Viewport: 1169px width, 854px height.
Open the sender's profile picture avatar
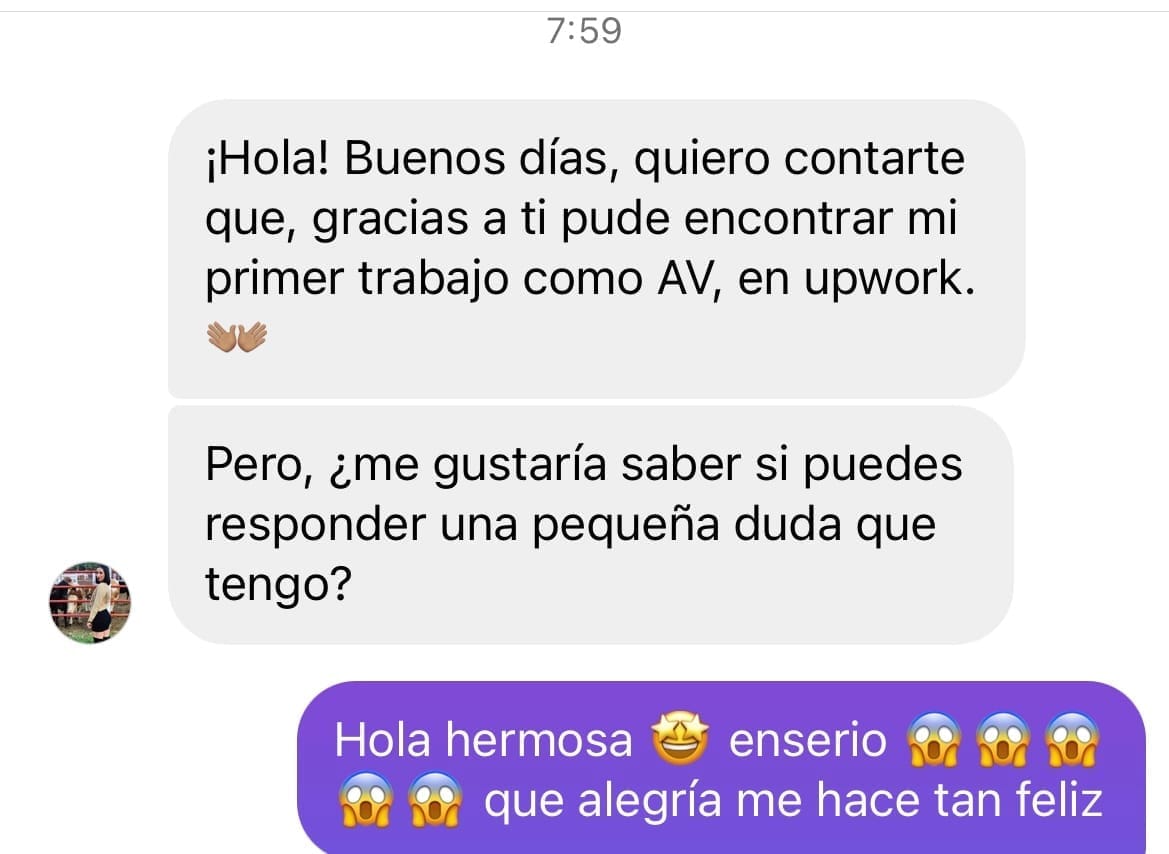pos(90,603)
